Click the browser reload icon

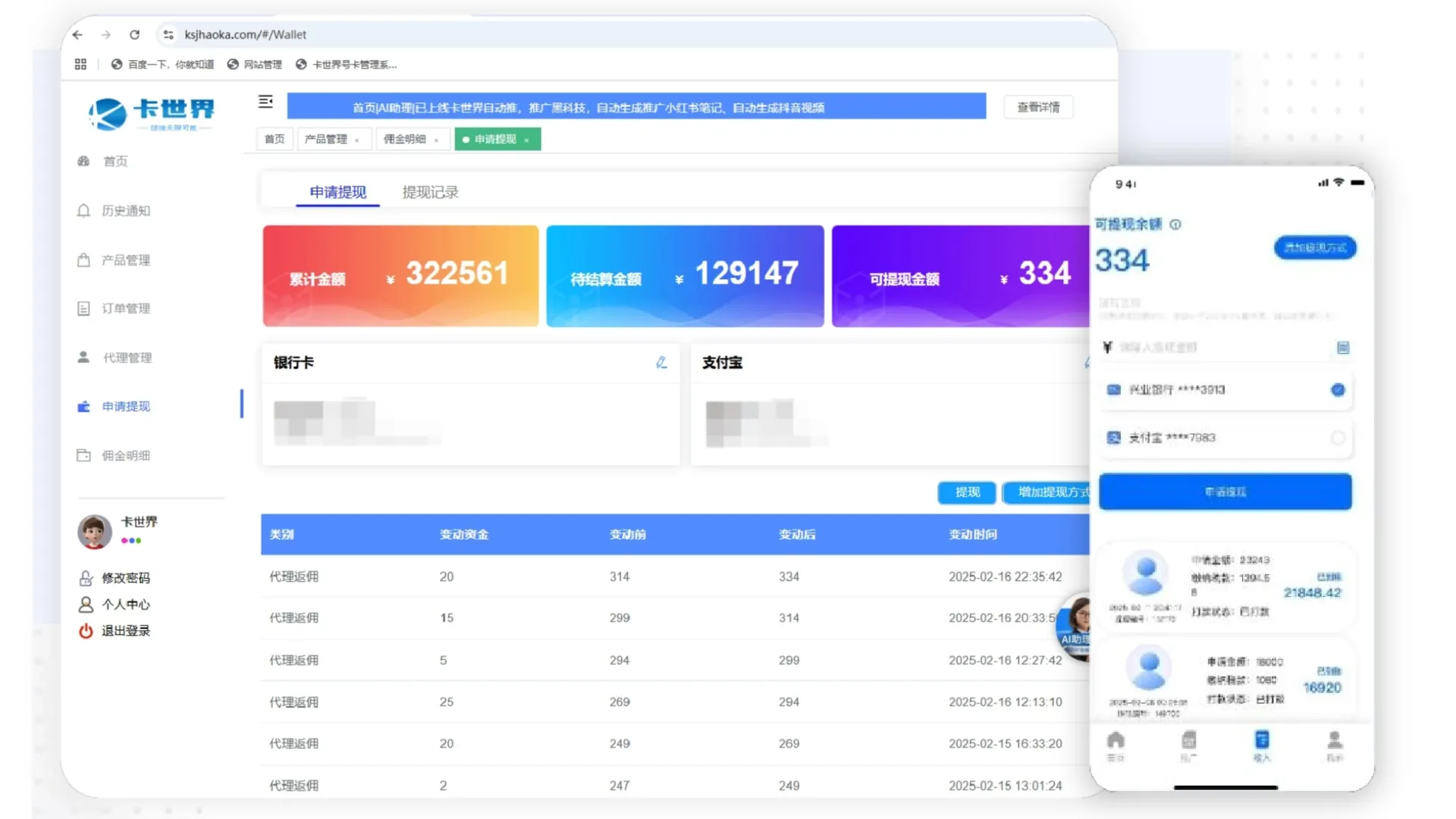pyautogui.click(x=134, y=35)
